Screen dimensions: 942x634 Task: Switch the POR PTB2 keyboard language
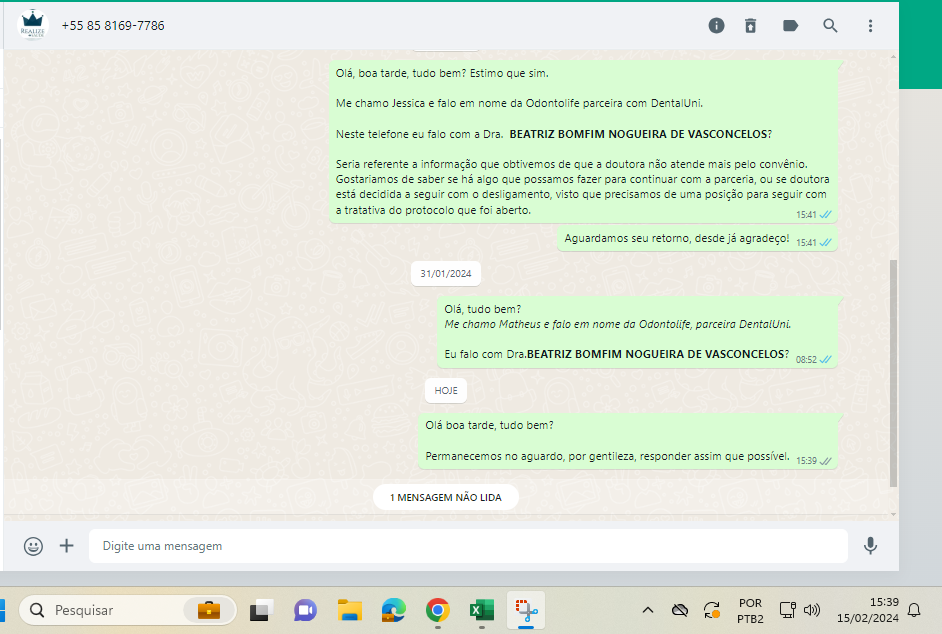click(750, 610)
